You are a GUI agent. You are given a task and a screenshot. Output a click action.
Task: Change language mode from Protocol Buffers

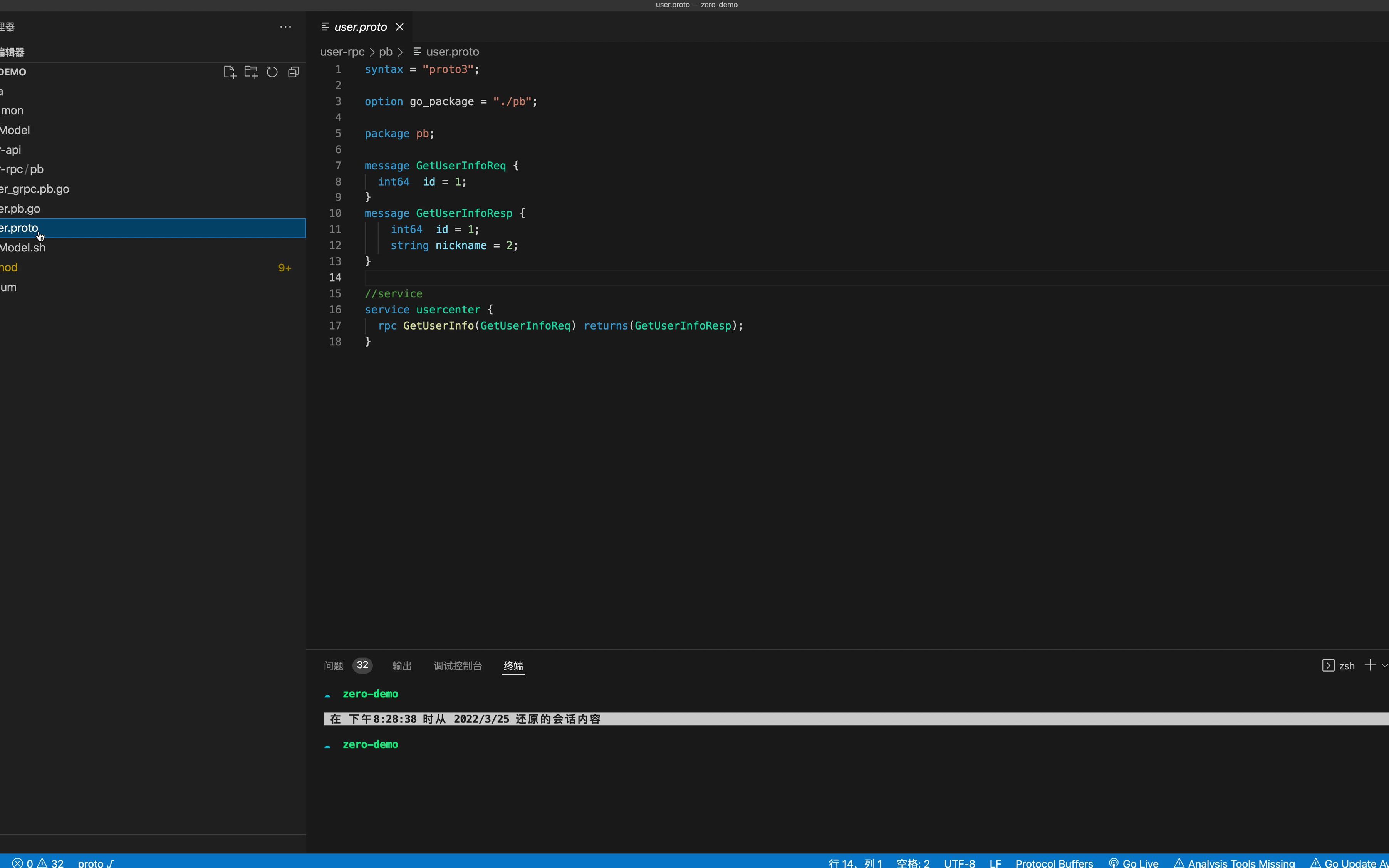pos(1053,863)
